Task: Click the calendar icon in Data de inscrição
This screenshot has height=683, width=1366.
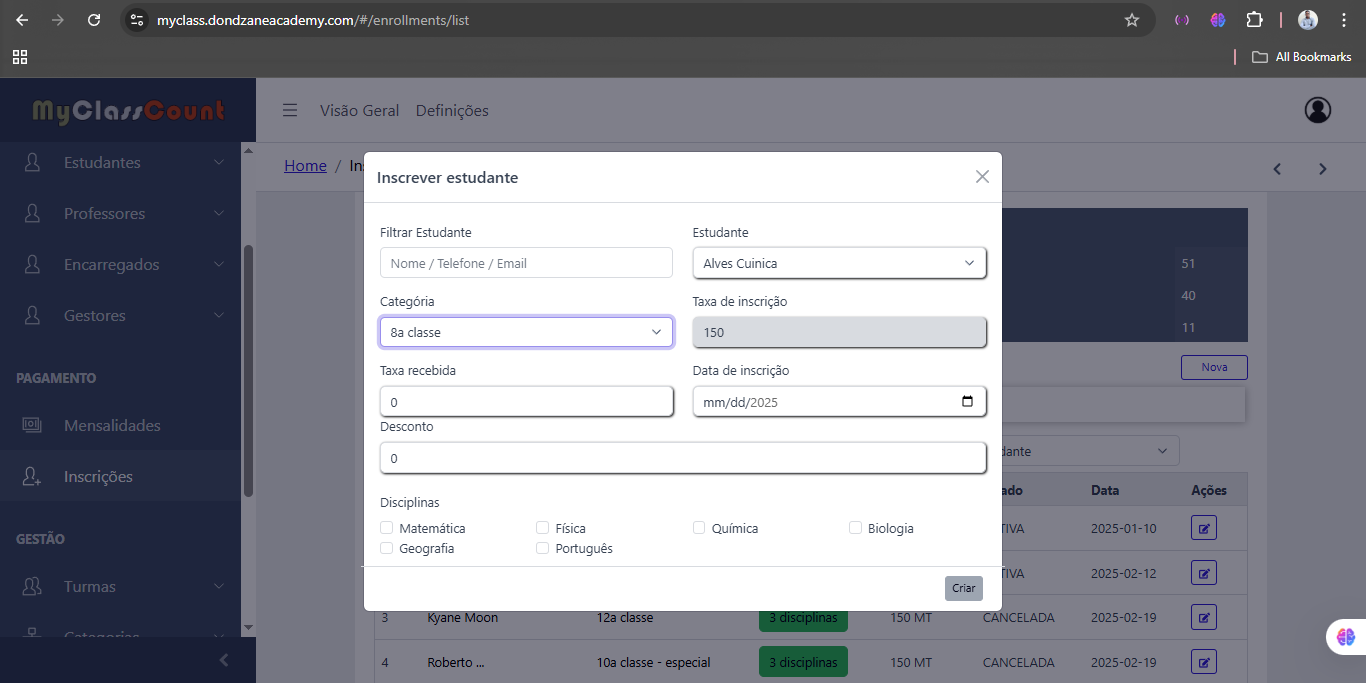Action: (967, 402)
